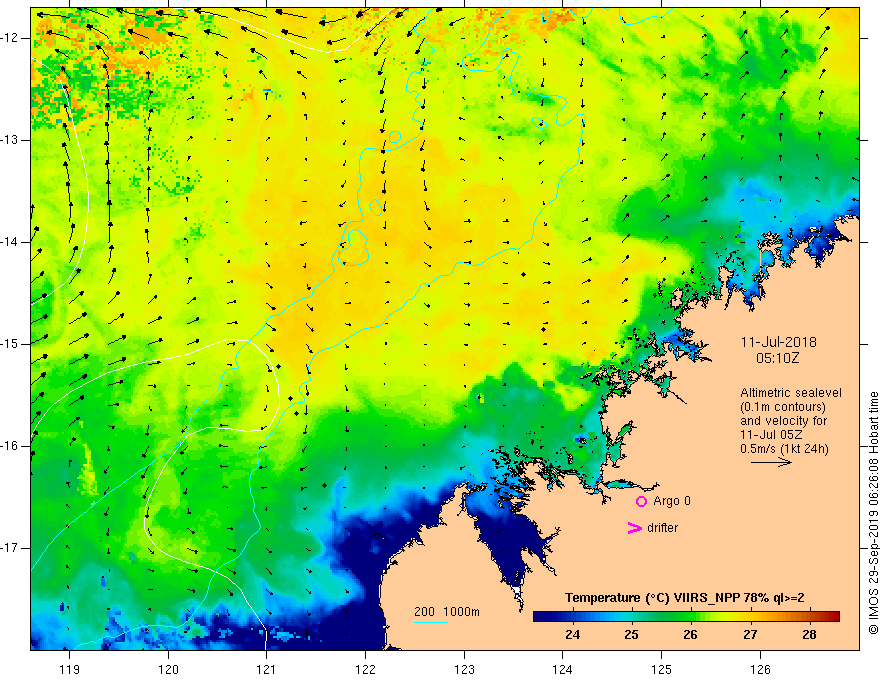The width and height of the screenshot is (880, 680).
Task: Click the longitude axis label '119'
Action: point(70,669)
